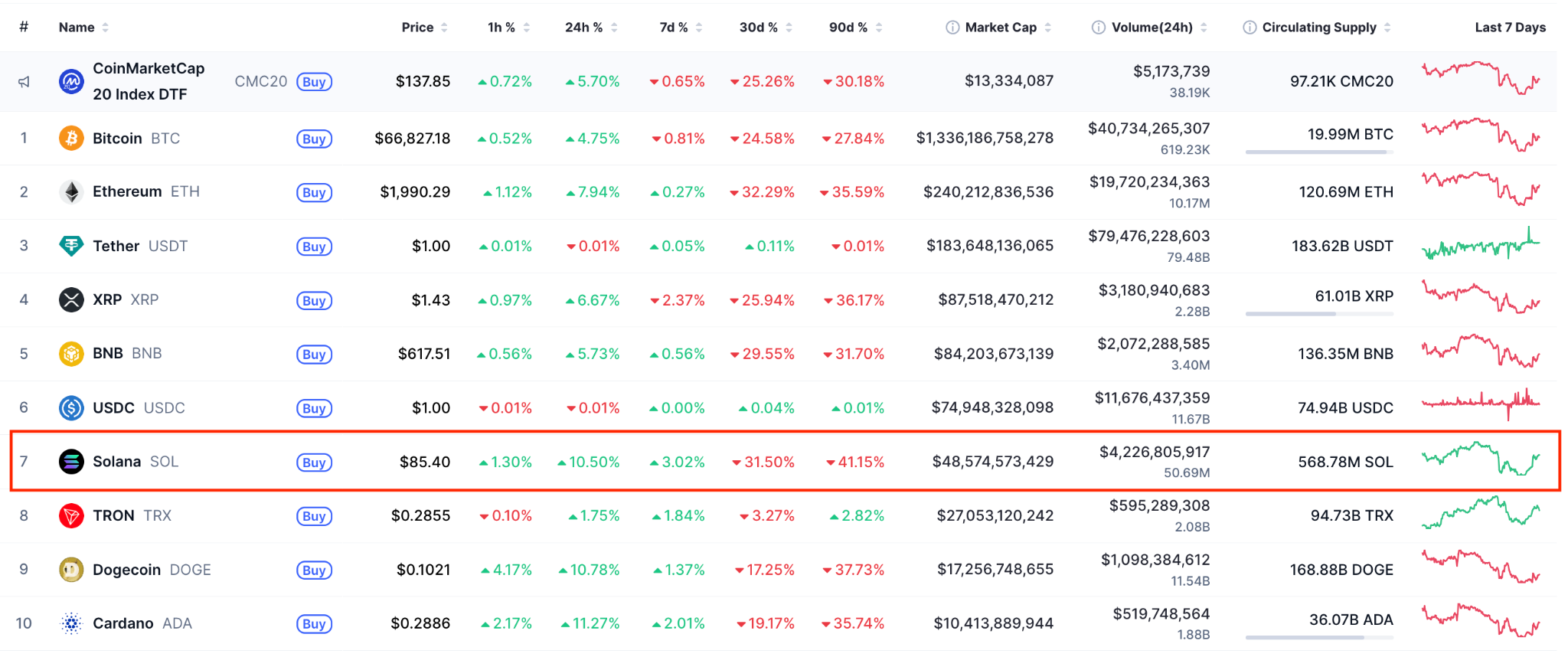Click the Dogecoin coin logo
The image size is (1568, 657).
click(x=71, y=570)
